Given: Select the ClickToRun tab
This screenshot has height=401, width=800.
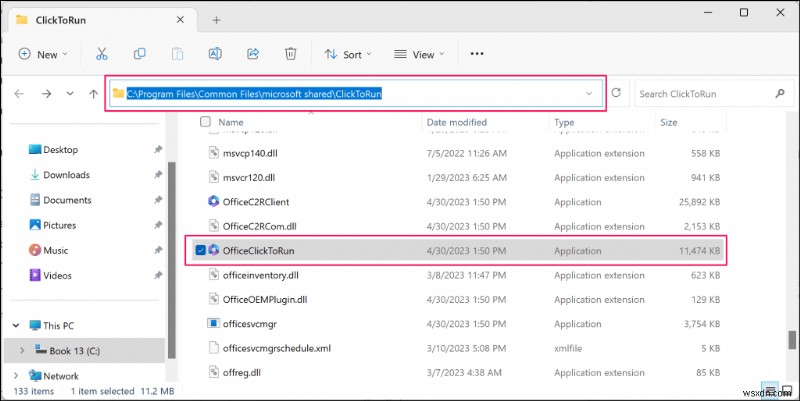Looking at the screenshot, I should tap(100, 20).
